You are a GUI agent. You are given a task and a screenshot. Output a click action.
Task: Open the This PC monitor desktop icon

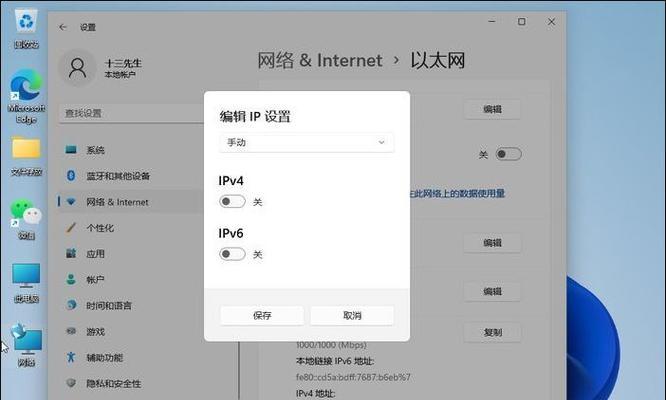26,275
